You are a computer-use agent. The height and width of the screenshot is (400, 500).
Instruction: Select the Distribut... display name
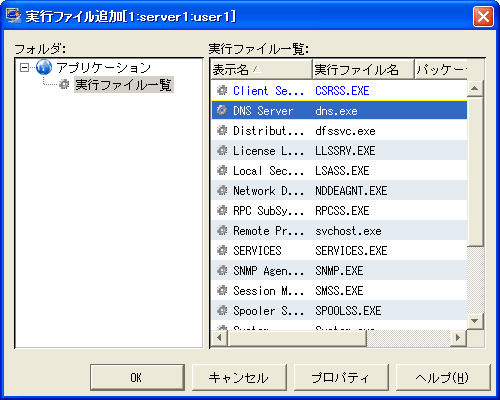click(x=268, y=131)
